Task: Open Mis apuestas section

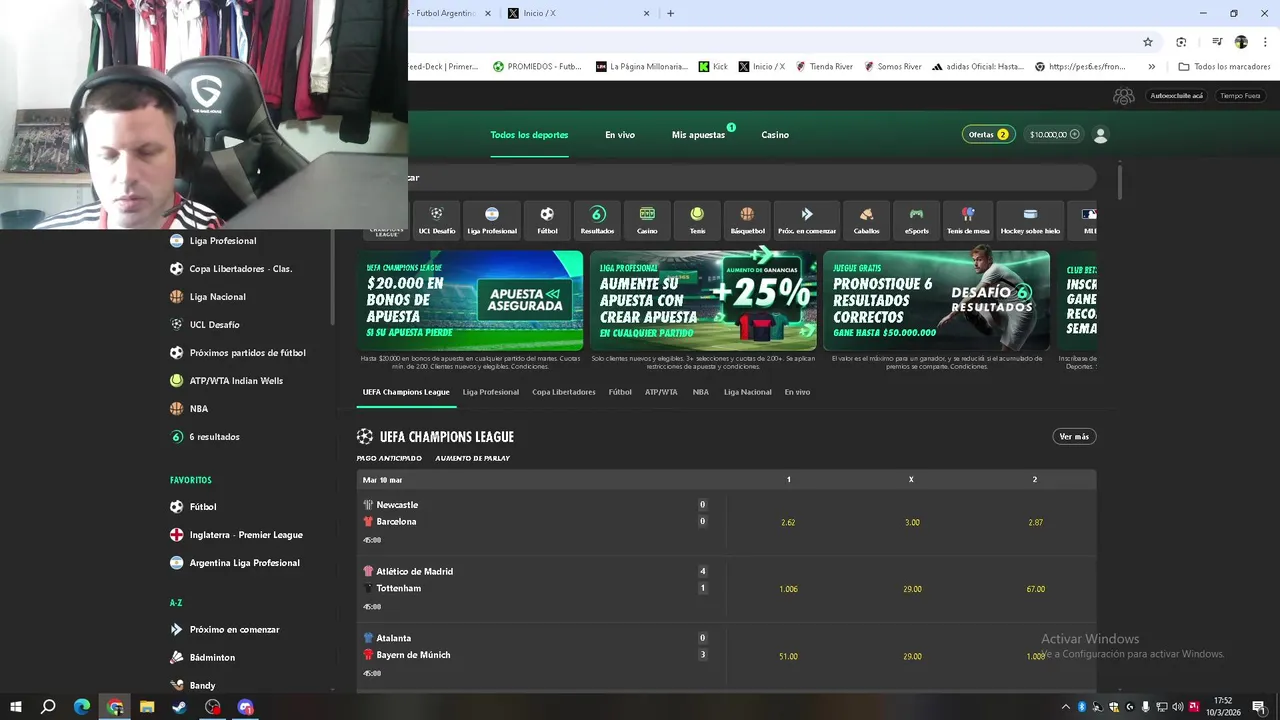Action: coord(698,135)
